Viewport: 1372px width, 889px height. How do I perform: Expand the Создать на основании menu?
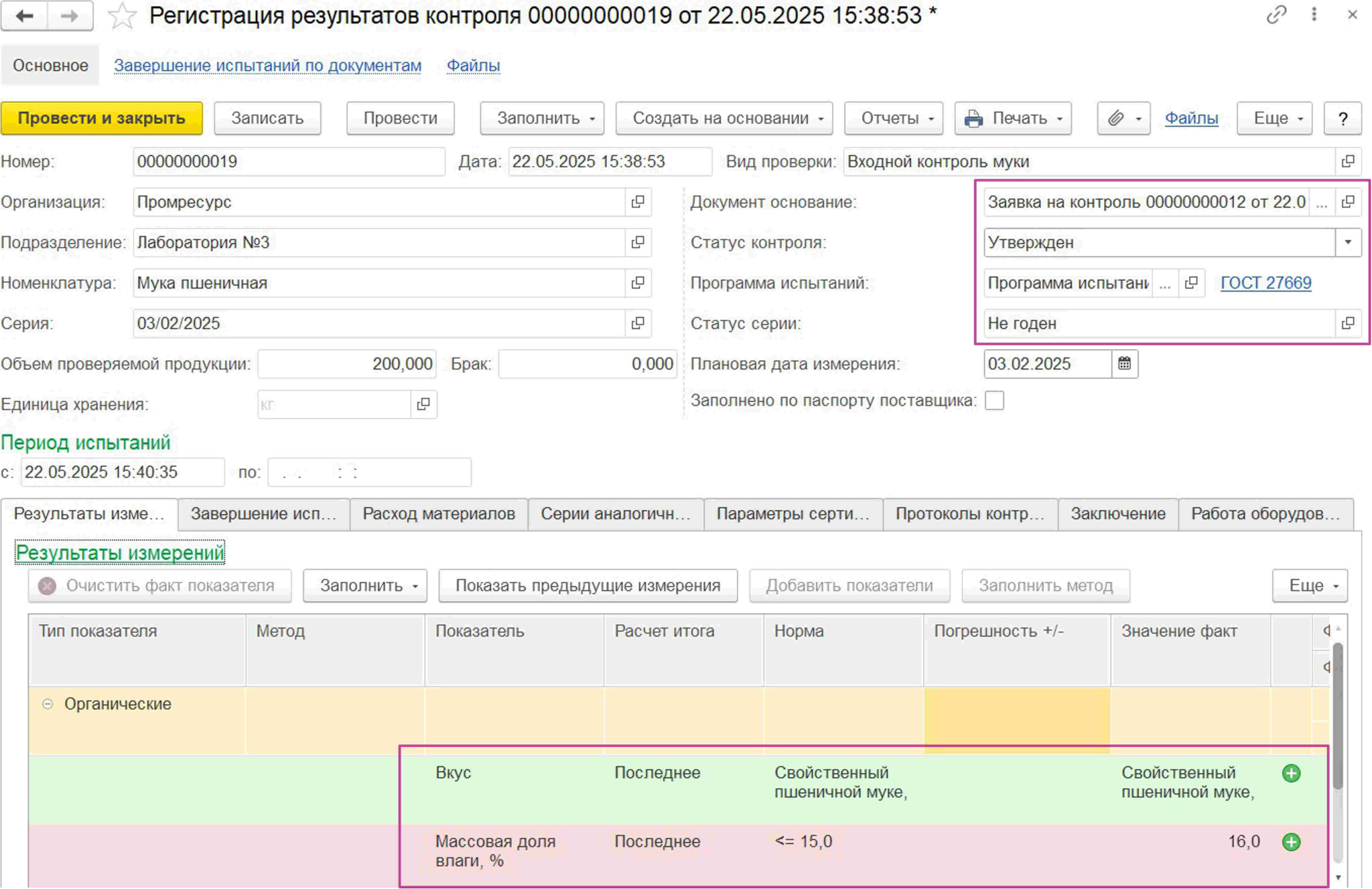(724, 119)
